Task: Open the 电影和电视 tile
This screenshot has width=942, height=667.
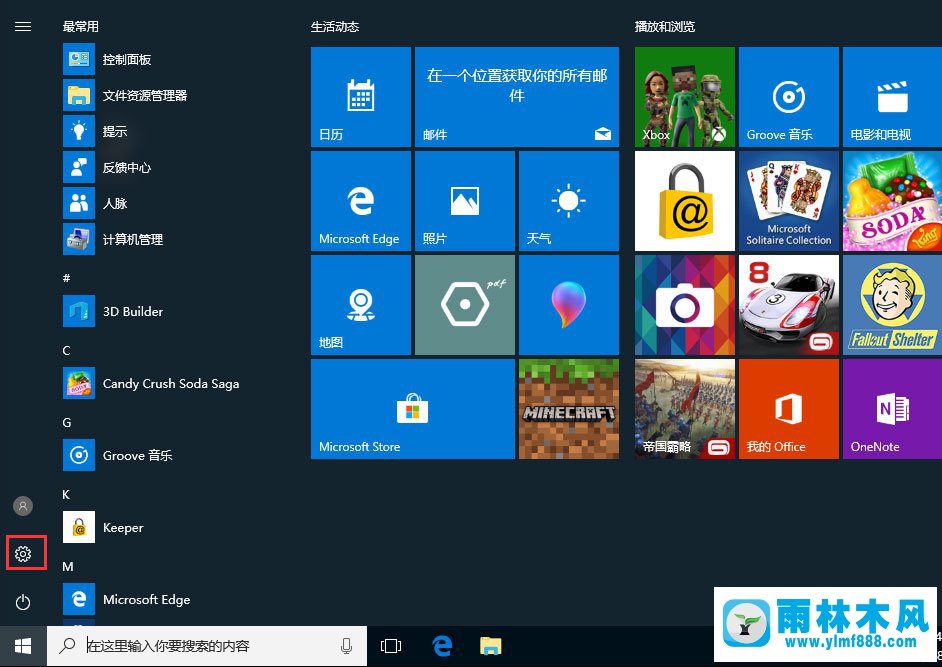Action: 892,97
